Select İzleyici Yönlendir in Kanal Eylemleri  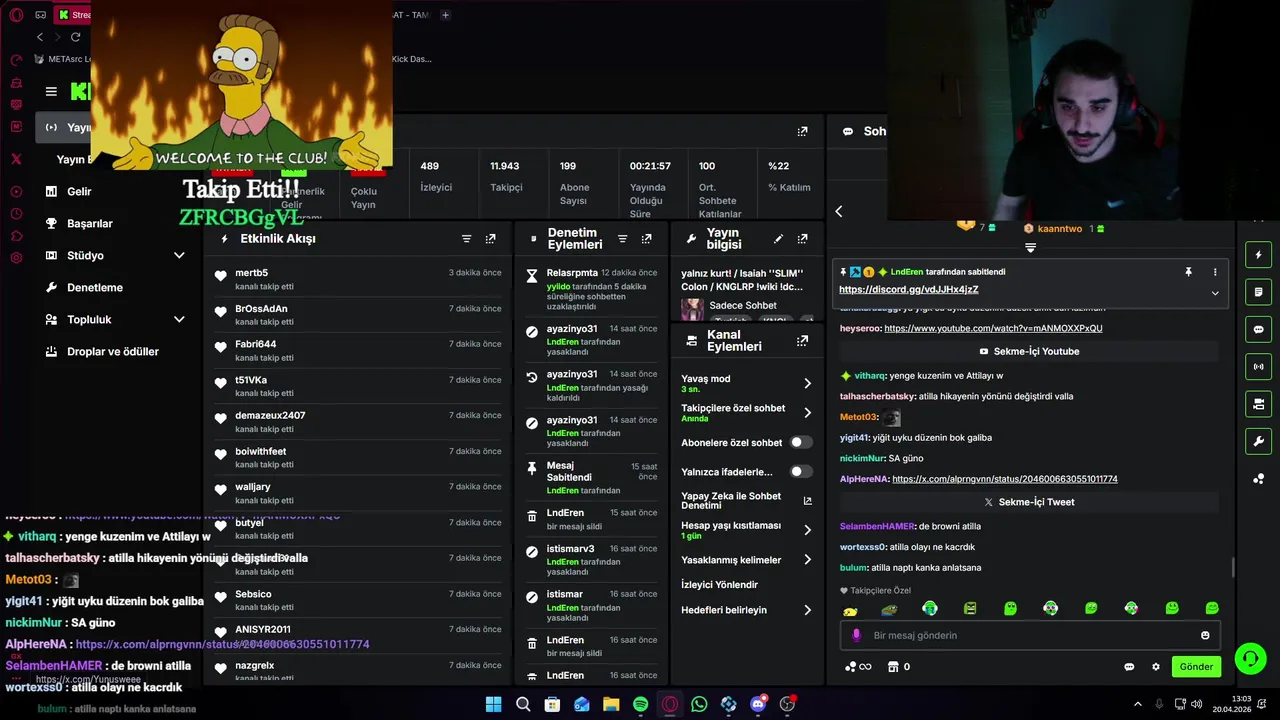coord(720,585)
